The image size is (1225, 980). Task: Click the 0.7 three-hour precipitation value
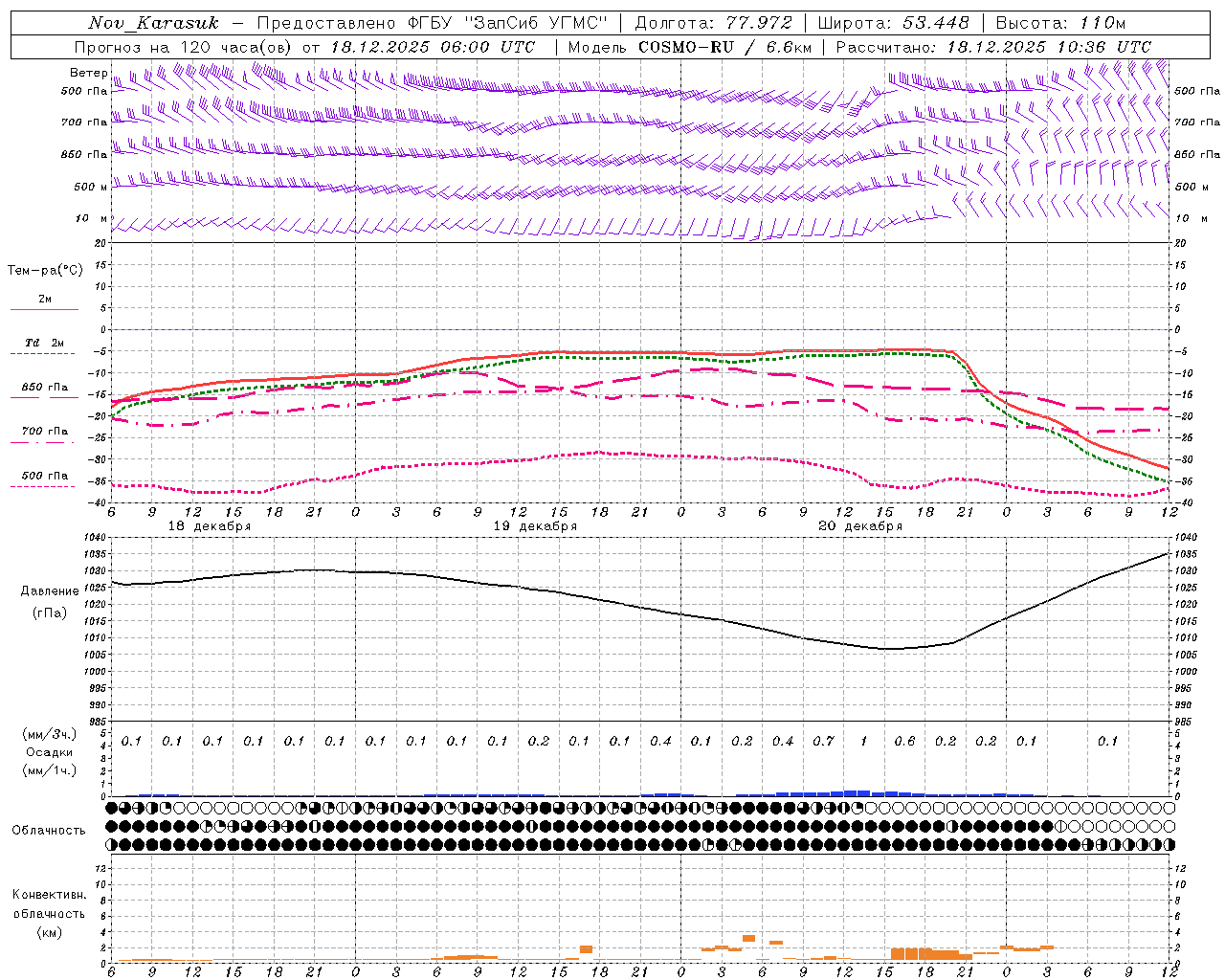tap(823, 741)
